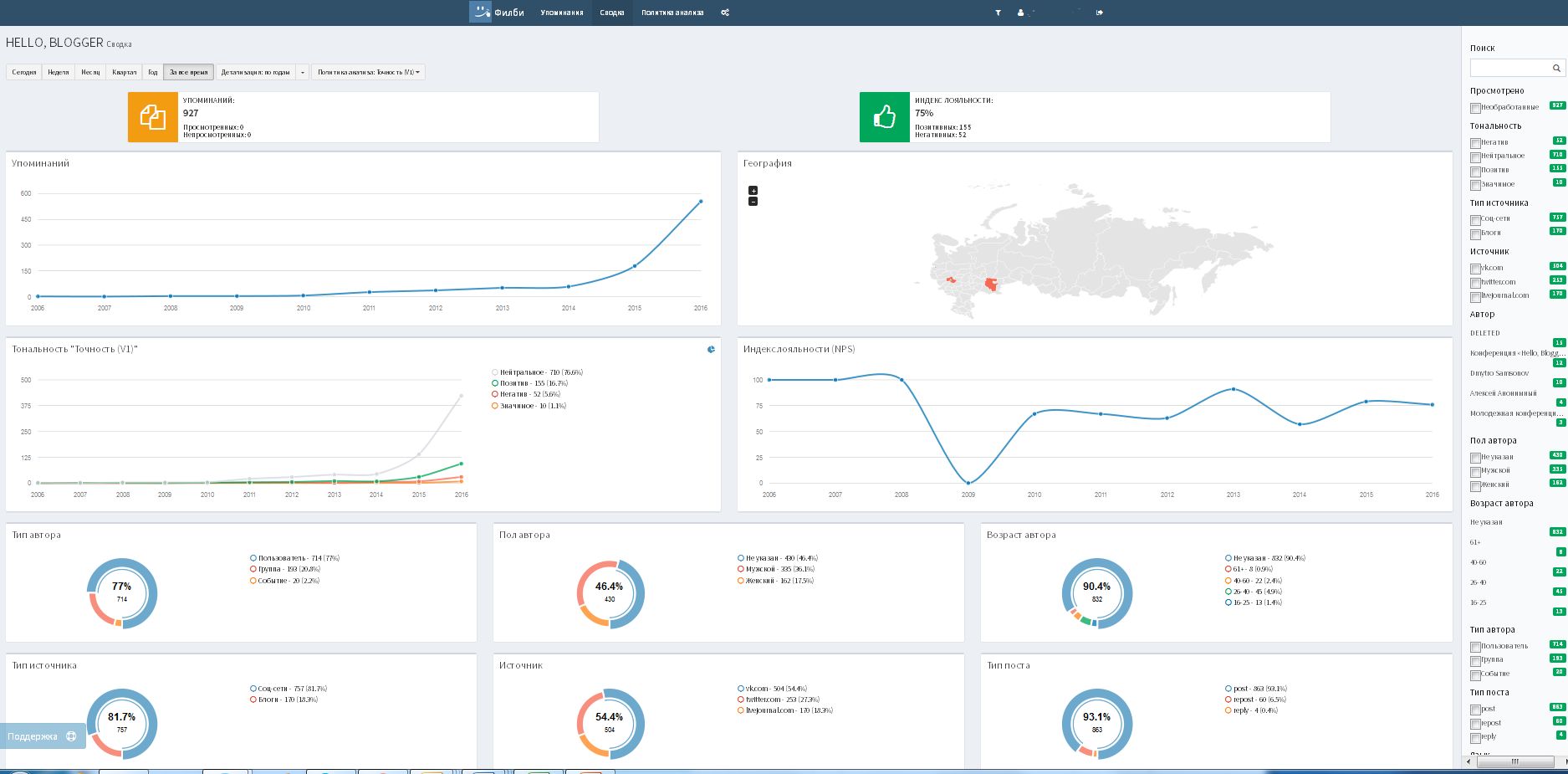The image size is (1568, 774).
Task: Select the Неделя period
Action: 59,72
